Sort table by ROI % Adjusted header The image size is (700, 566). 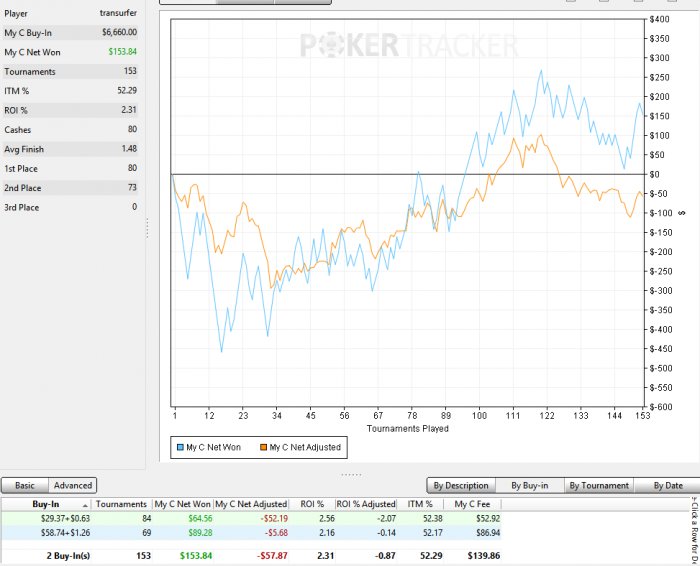tap(366, 504)
